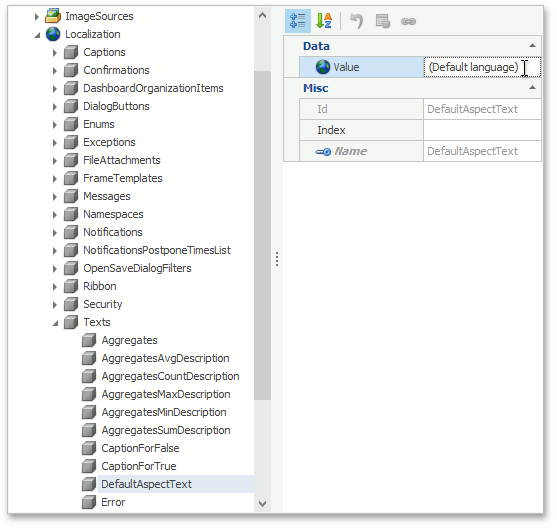Select the DefaultAspectText tree item
Viewport: 557px width, 529px height.
[x=146, y=484]
